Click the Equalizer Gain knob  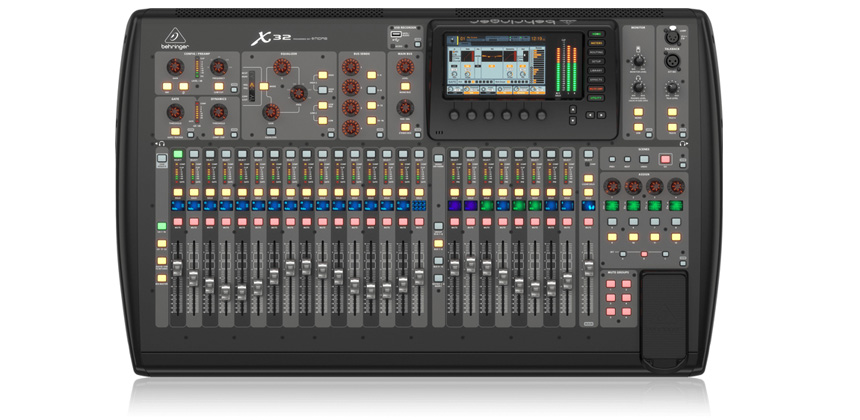click(271, 112)
